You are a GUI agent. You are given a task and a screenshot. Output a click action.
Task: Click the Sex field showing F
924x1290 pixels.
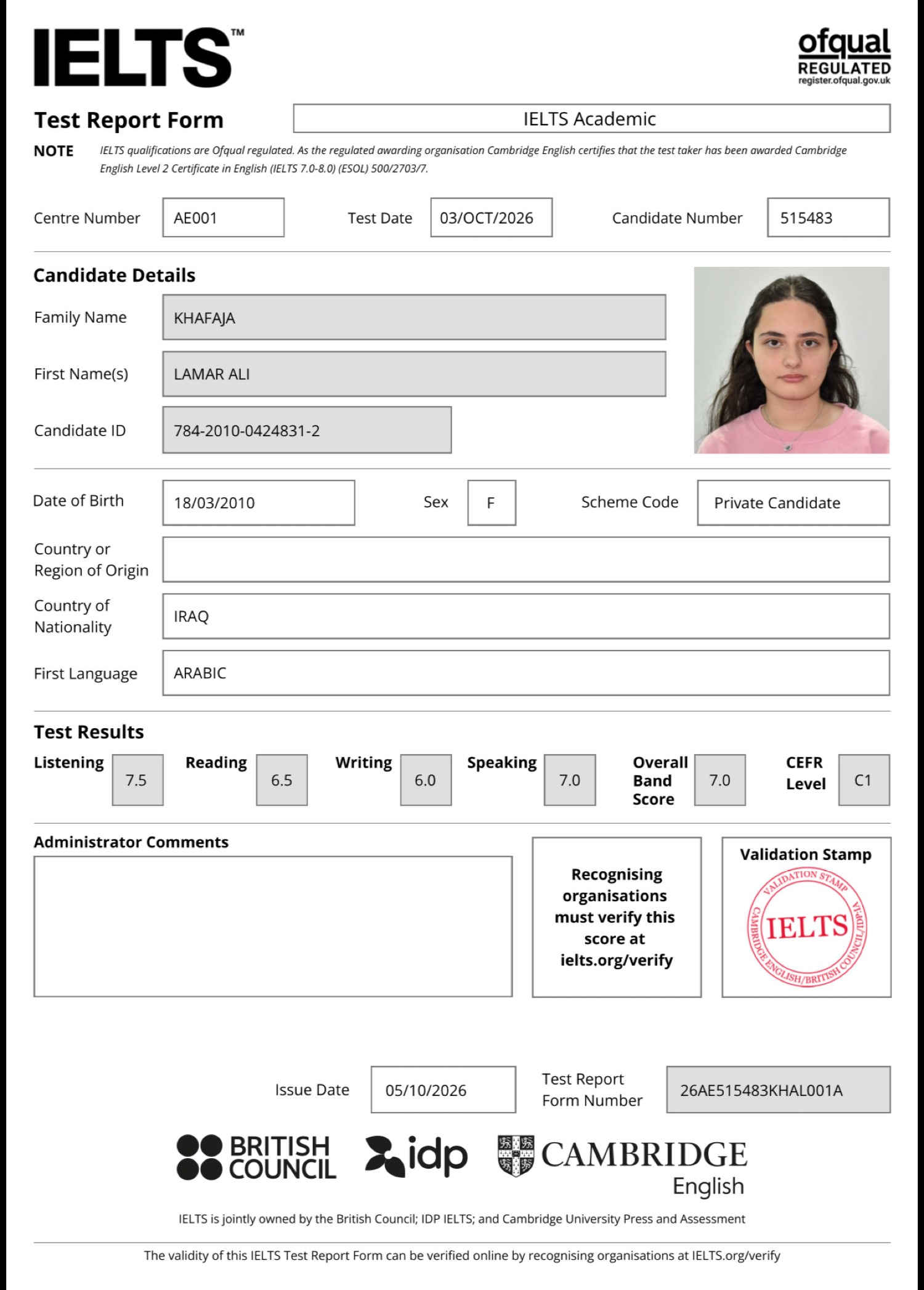click(x=492, y=503)
